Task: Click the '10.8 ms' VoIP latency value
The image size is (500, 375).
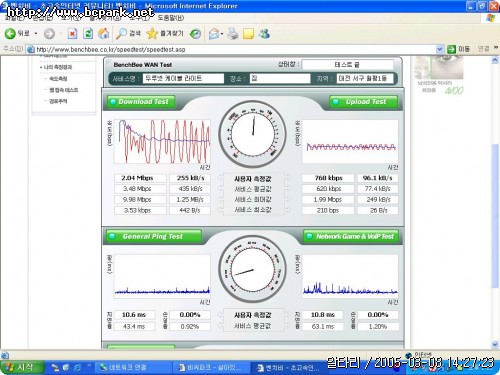Action: pos(322,315)
